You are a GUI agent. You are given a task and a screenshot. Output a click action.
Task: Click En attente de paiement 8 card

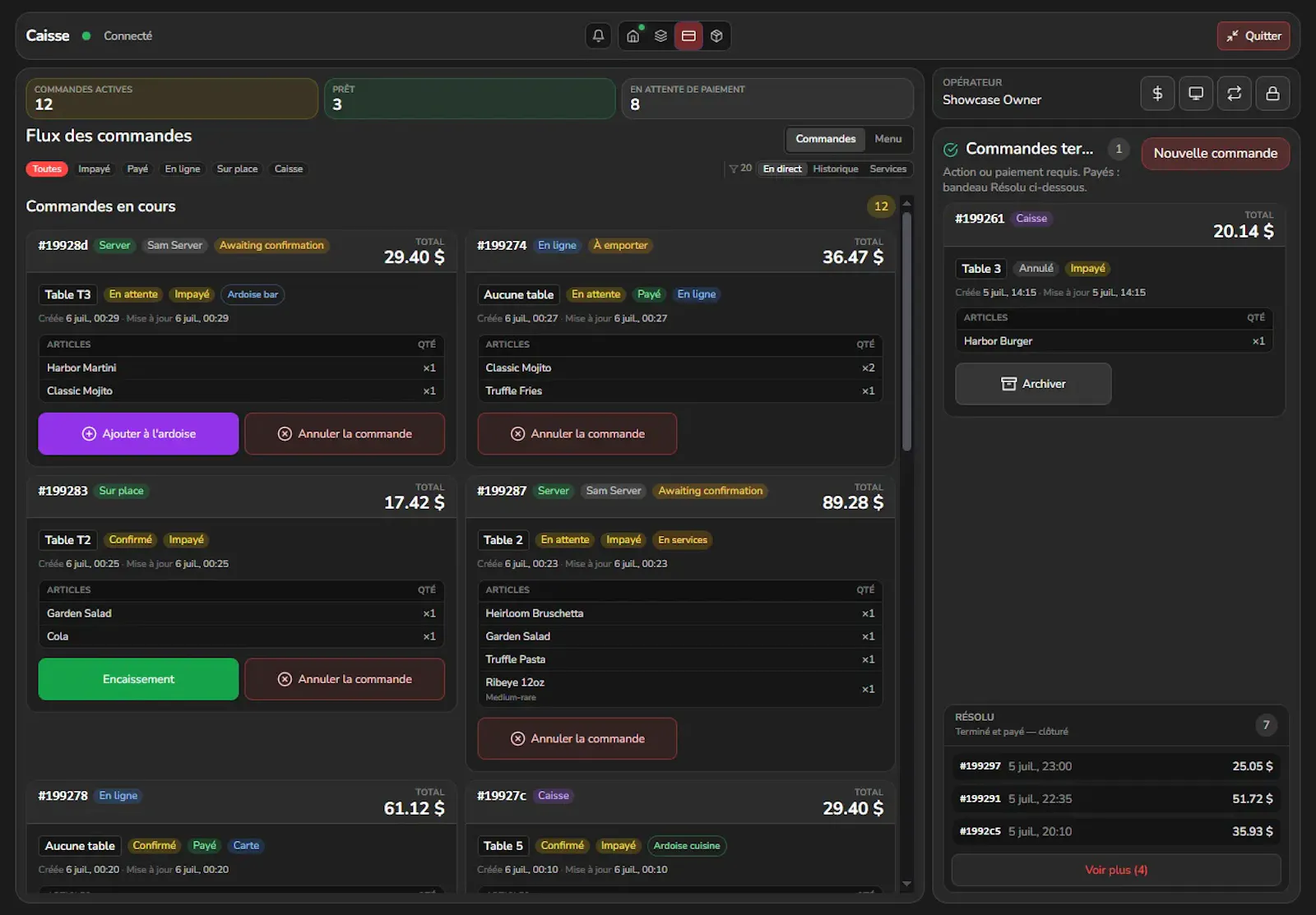tap(767, 99)
